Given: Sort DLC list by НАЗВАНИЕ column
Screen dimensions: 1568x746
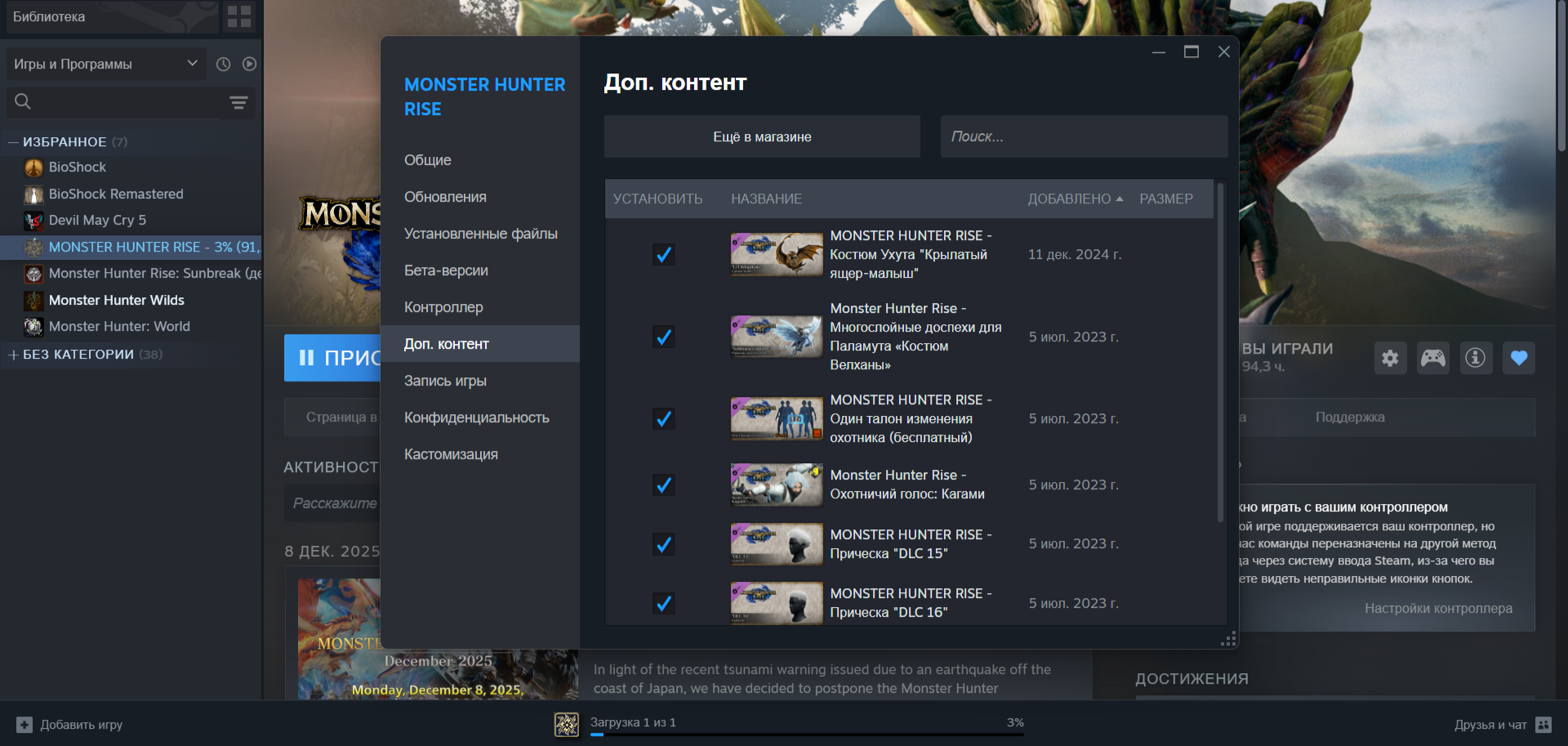Looking at the screenshot, I should pos(766,199).
